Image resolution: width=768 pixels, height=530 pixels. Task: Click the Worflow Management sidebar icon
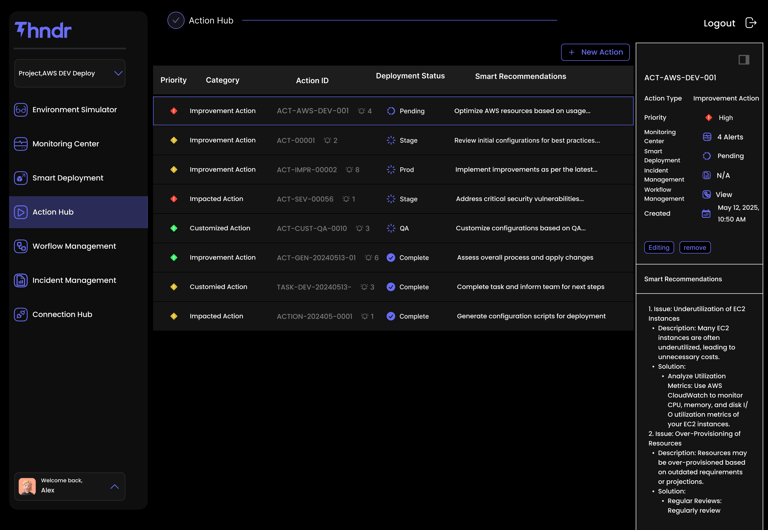click(x=21, y=246)
